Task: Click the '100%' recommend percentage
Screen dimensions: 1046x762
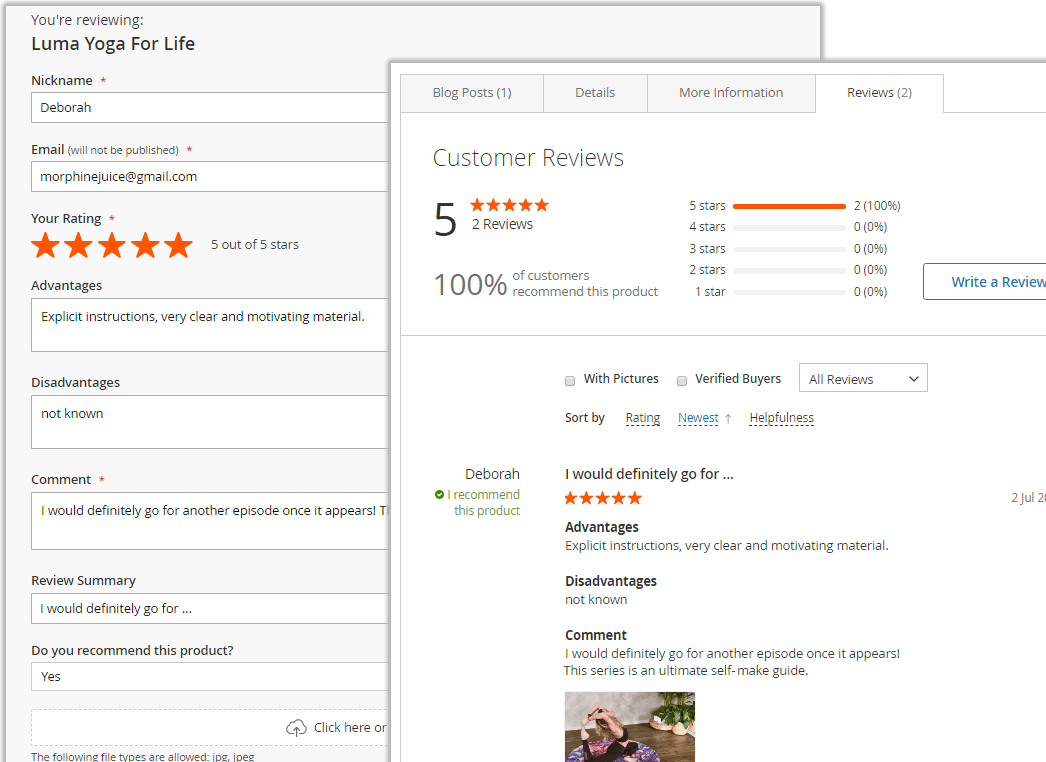Action: point(470,285)
